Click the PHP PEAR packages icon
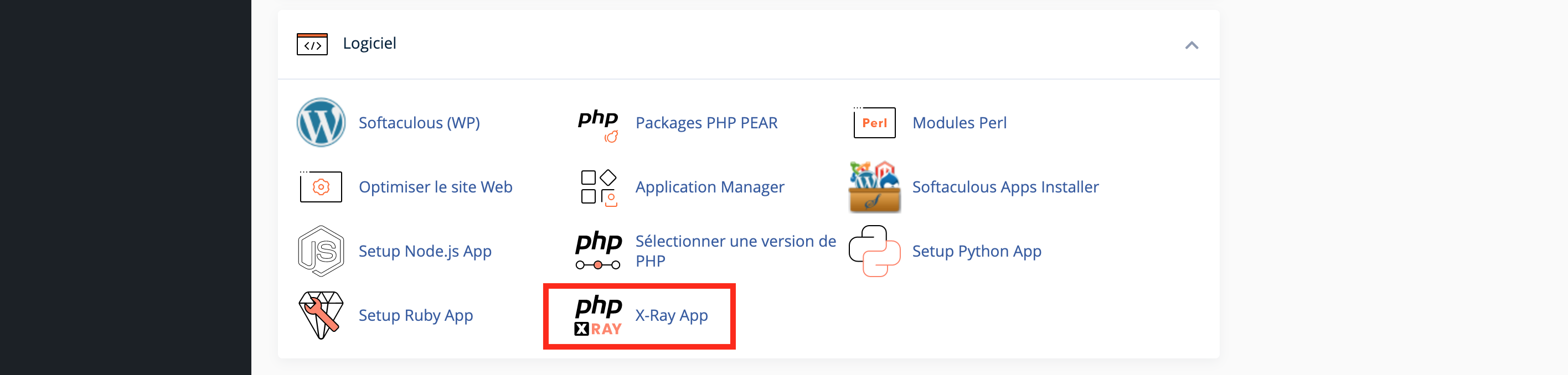 [598, 124]
